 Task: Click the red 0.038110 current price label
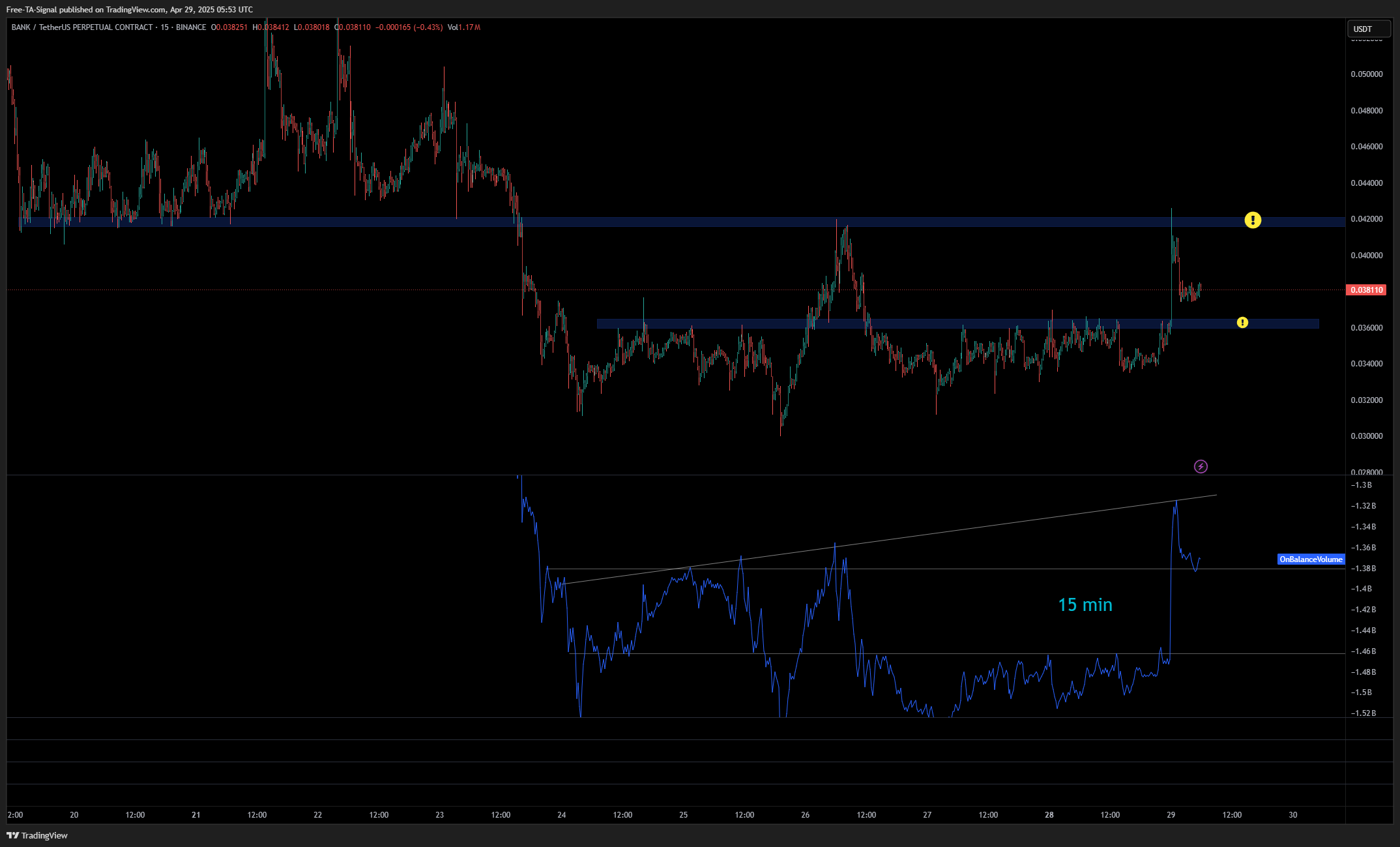(1365, 290)
